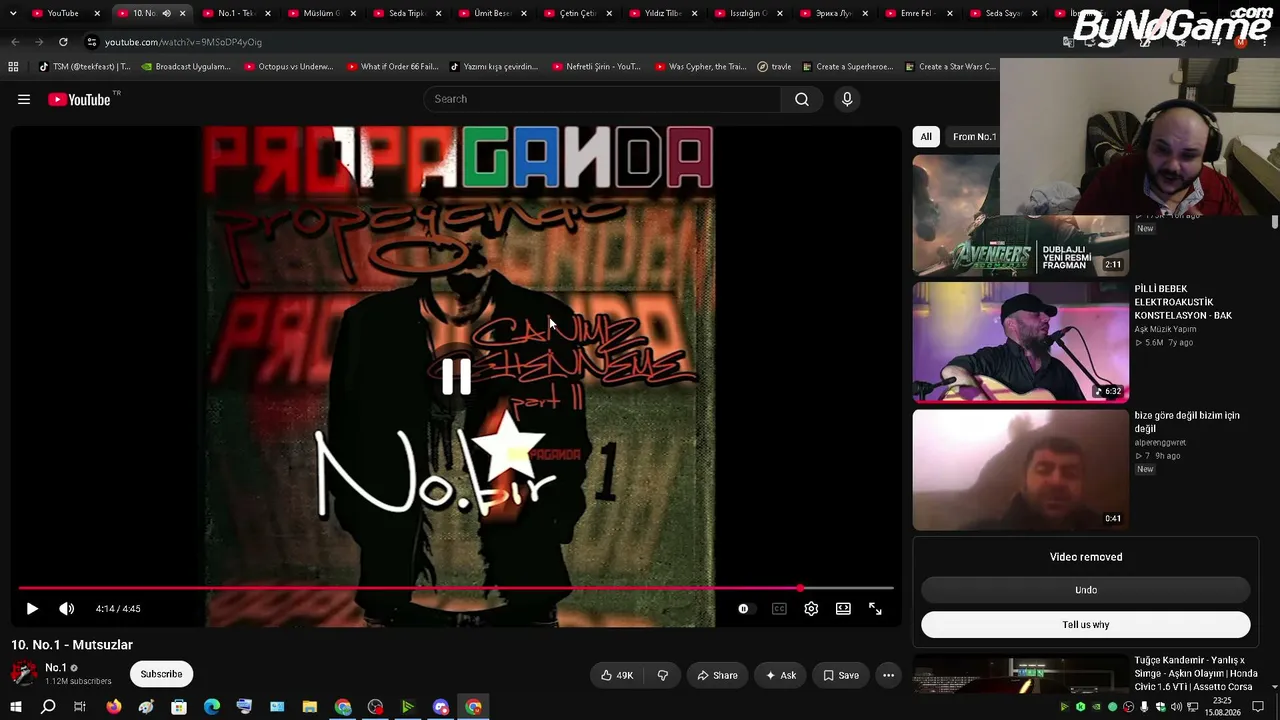This screenshot has height=720, width=1280.
Task: Switch to the Yıldız Tilbe tab
Action: tap(663, 13)
